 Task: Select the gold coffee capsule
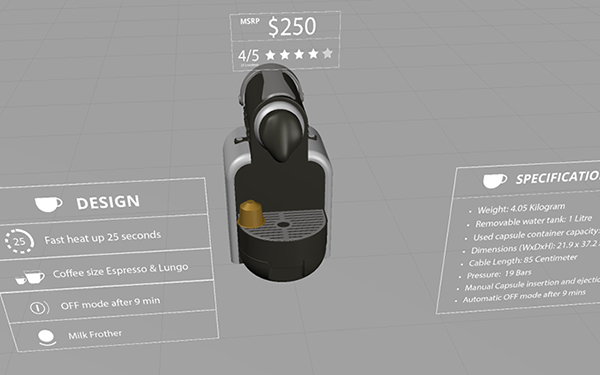click(251, 214)
